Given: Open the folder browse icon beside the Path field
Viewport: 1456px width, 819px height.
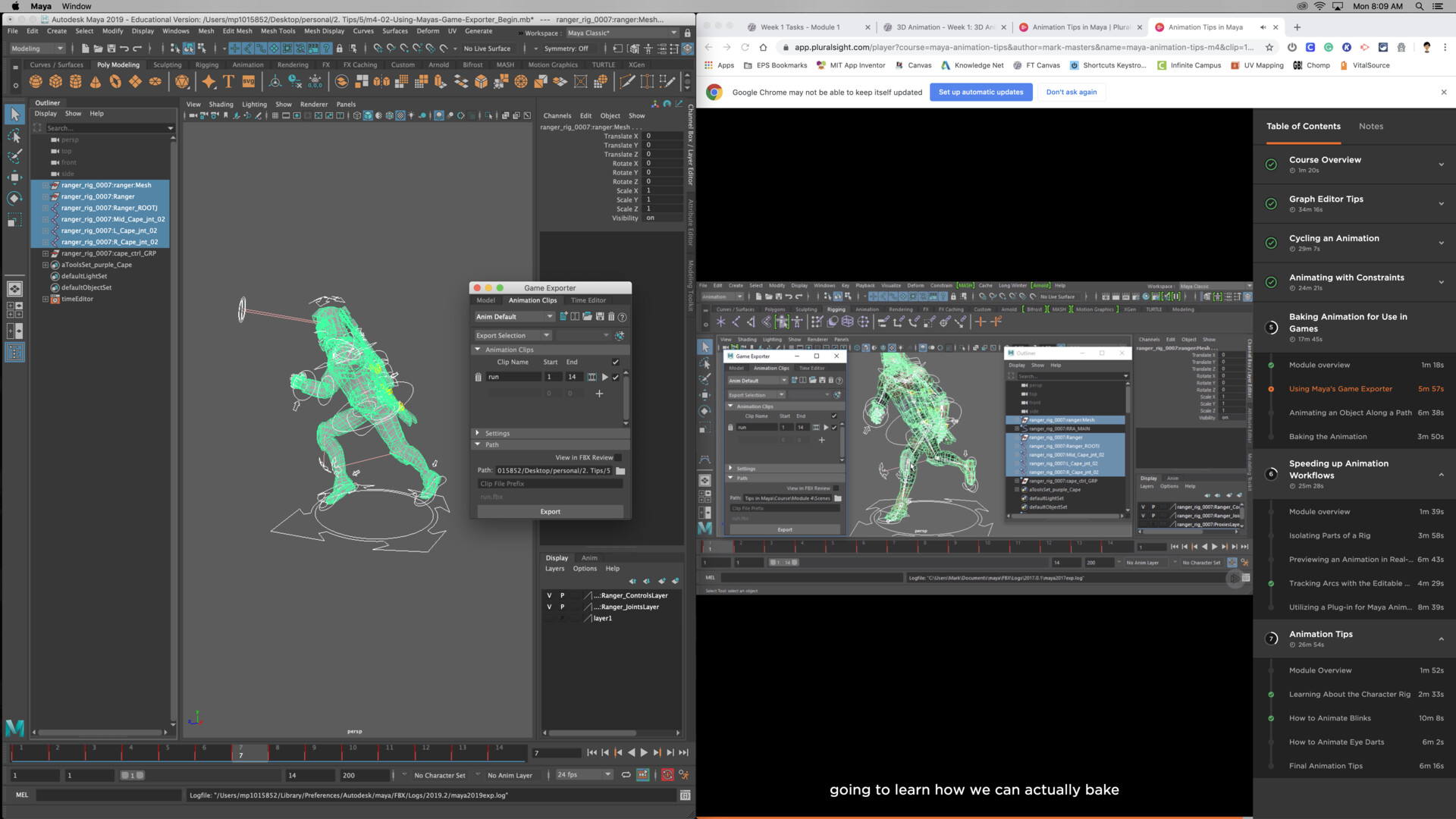Looking at the screenshot, I should (620, 470).
